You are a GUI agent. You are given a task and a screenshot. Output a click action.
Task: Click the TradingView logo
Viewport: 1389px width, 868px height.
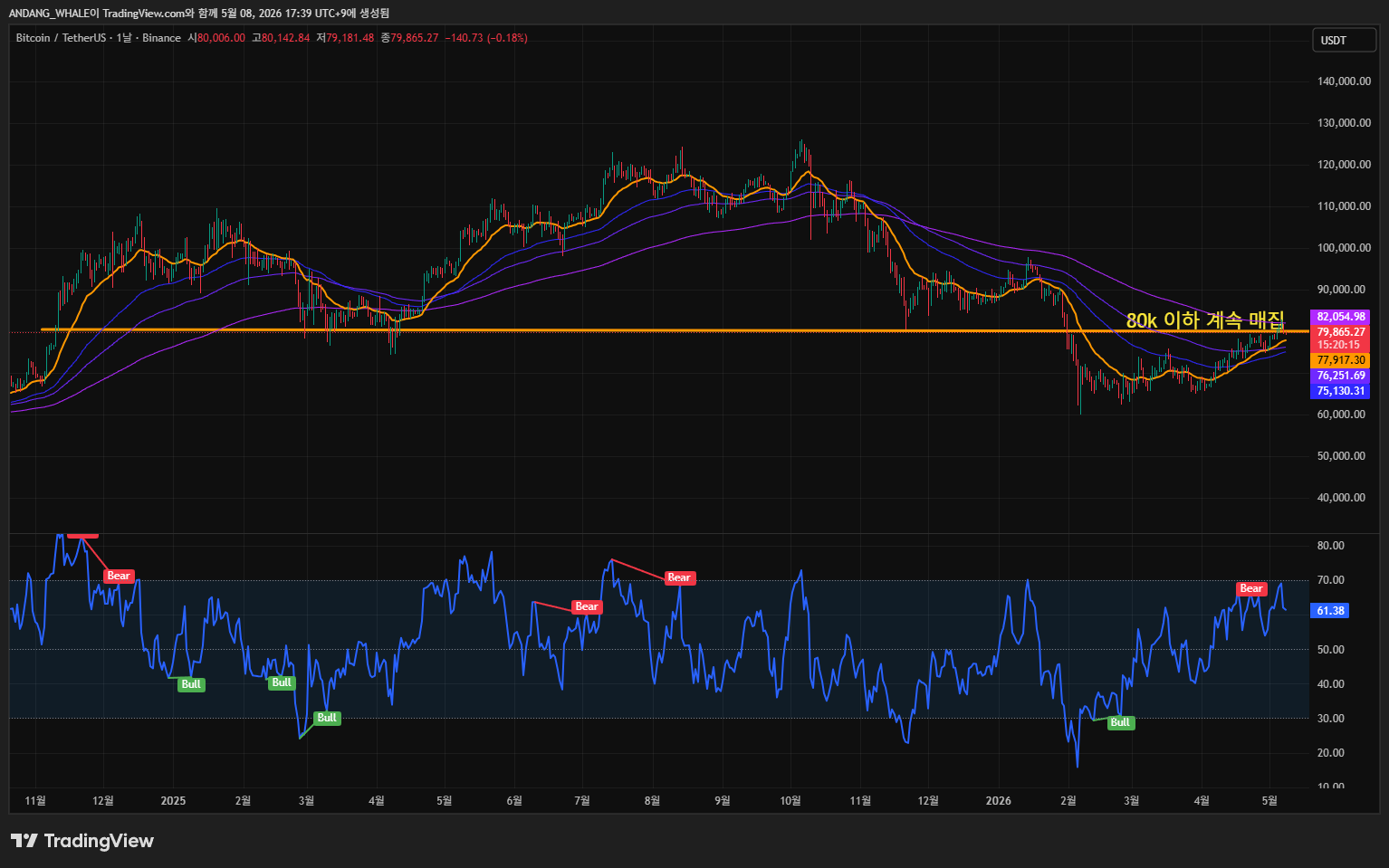[x=82, y=841]
